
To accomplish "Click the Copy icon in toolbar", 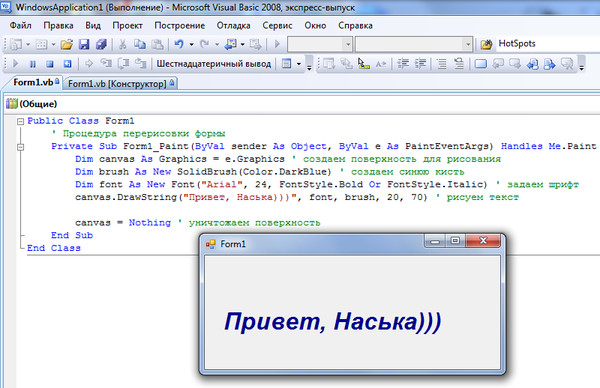I will tap(140, 44).
